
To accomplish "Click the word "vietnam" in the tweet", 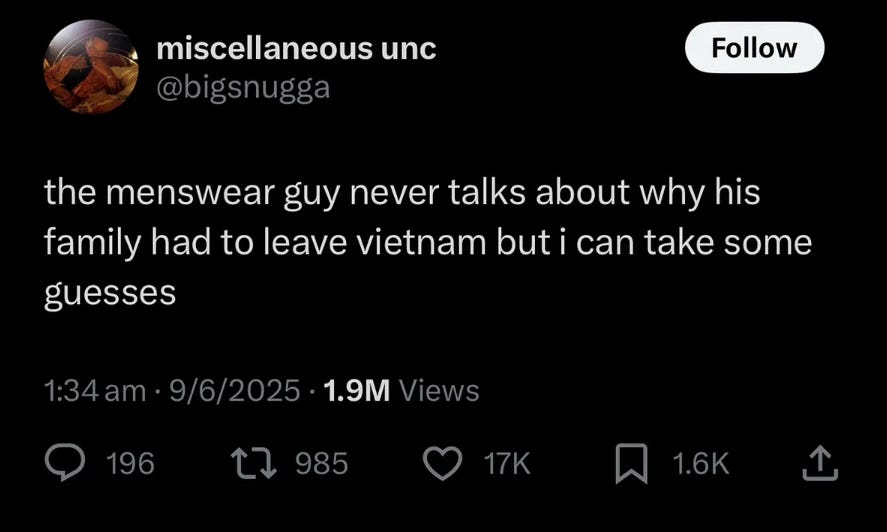I will tap(422, 242).
